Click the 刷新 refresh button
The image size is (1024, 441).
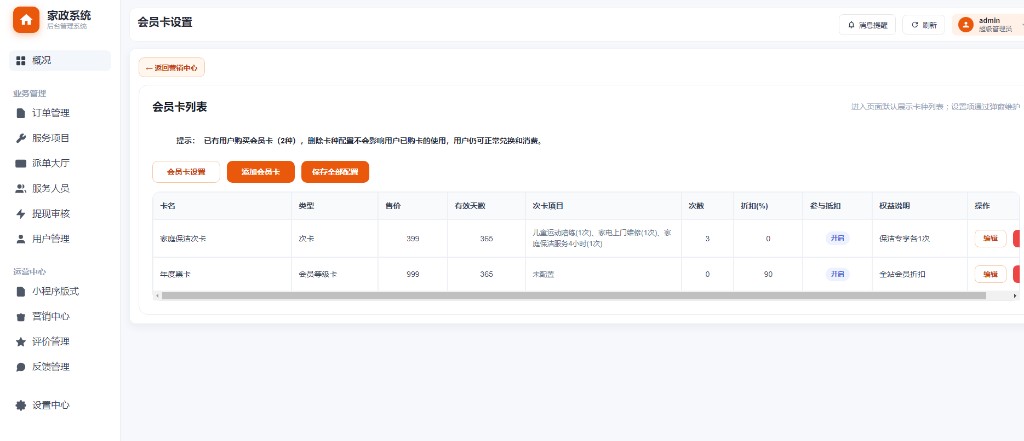[x=923, y=25]
